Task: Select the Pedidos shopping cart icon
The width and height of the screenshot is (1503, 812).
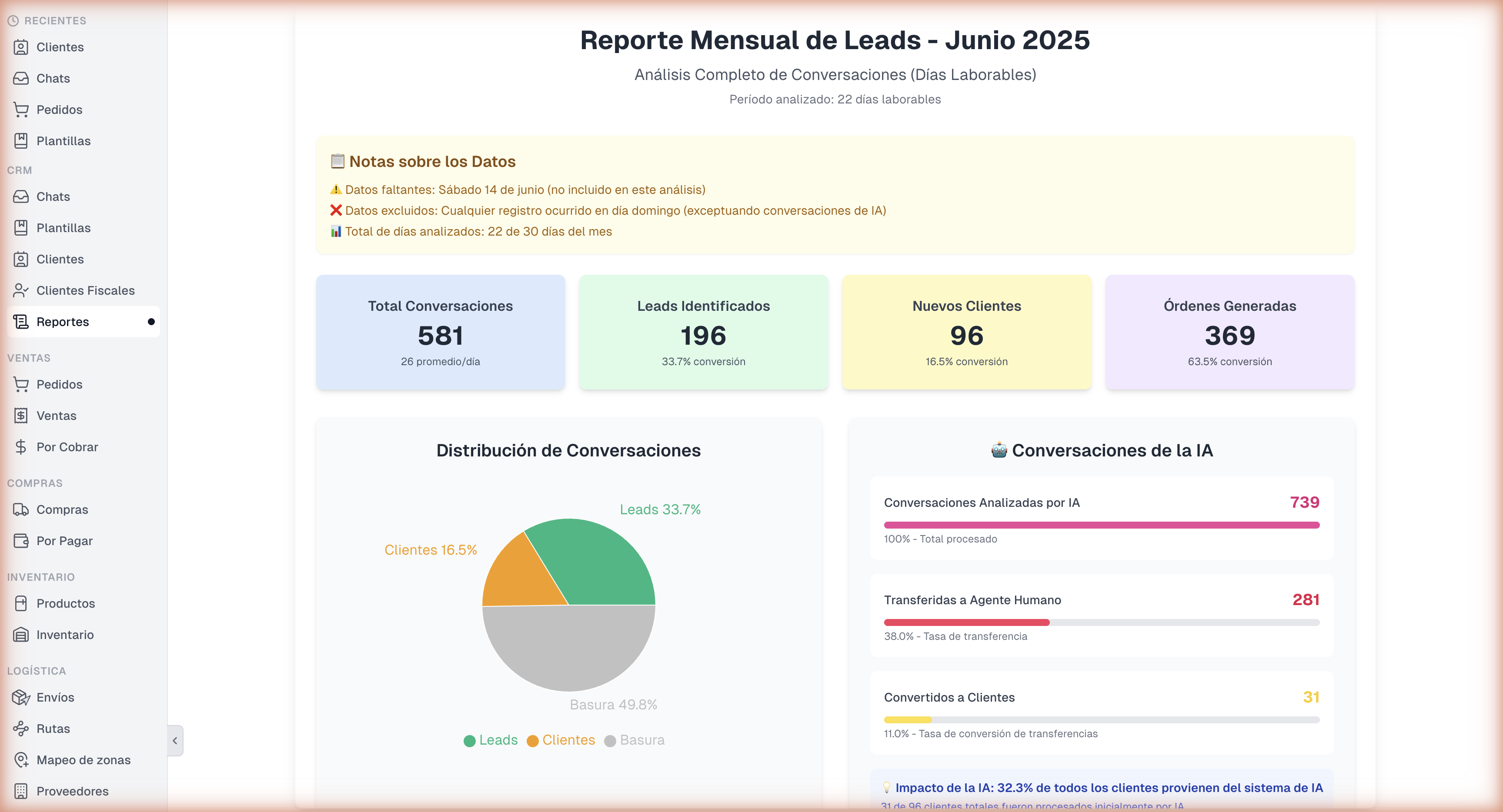Action: coord(21,110)
